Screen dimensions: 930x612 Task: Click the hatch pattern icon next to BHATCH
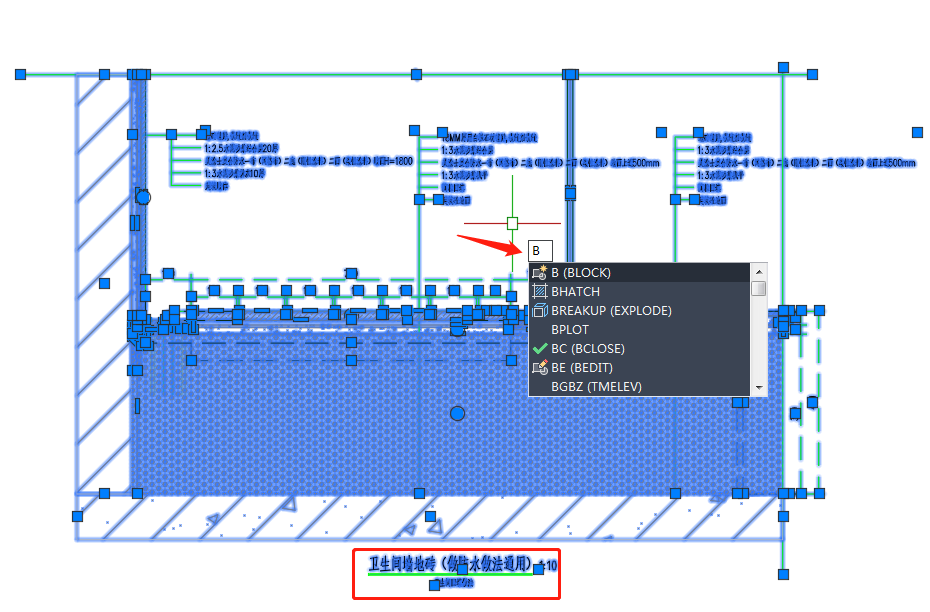click(x=540, y=291)
